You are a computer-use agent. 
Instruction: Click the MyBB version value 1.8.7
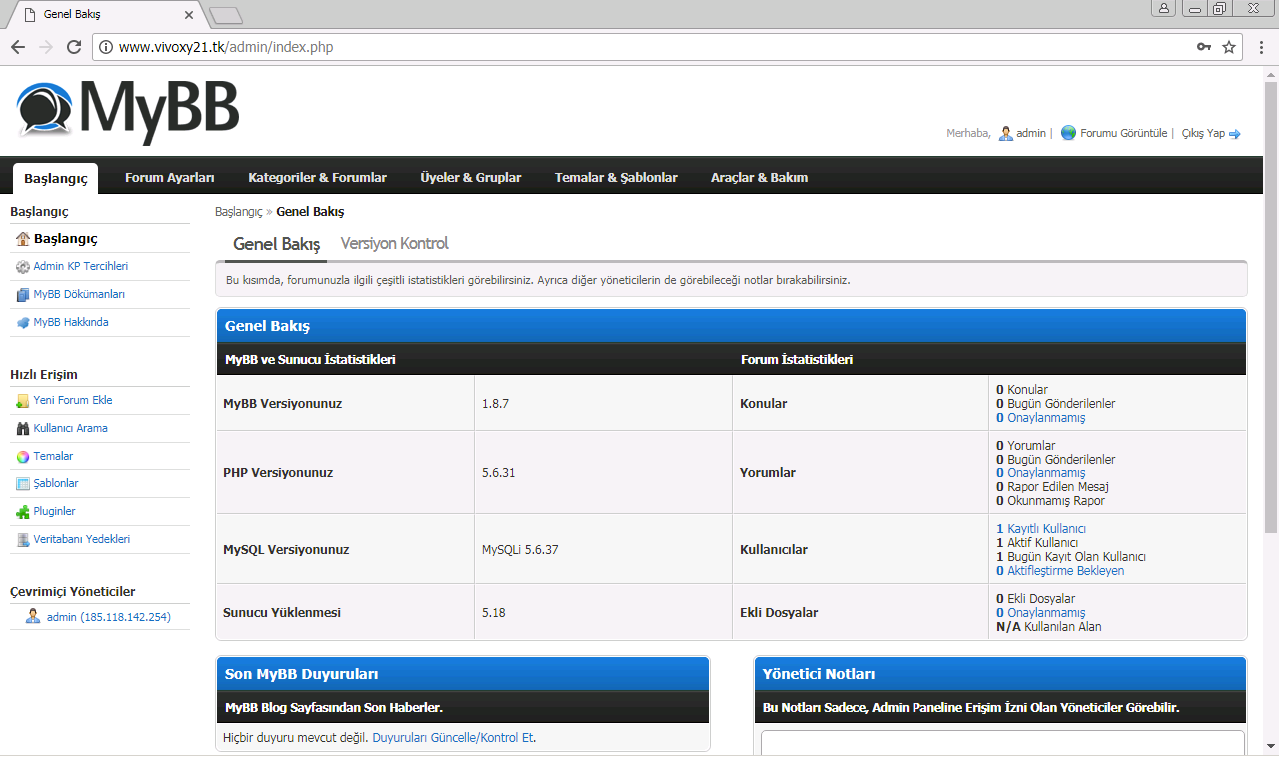coord(493,404)
